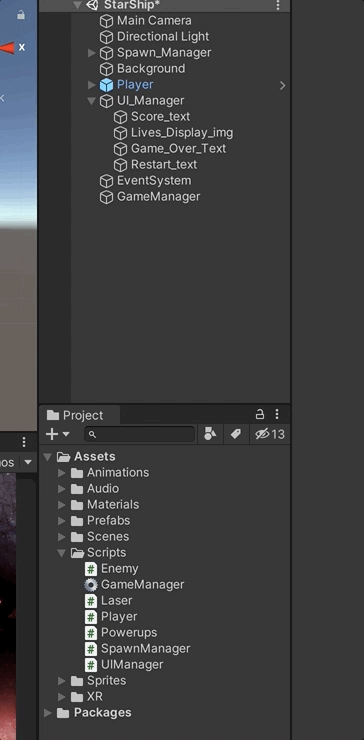
Task: Click the UIManager script icon
Action: [x=91, y=665]
